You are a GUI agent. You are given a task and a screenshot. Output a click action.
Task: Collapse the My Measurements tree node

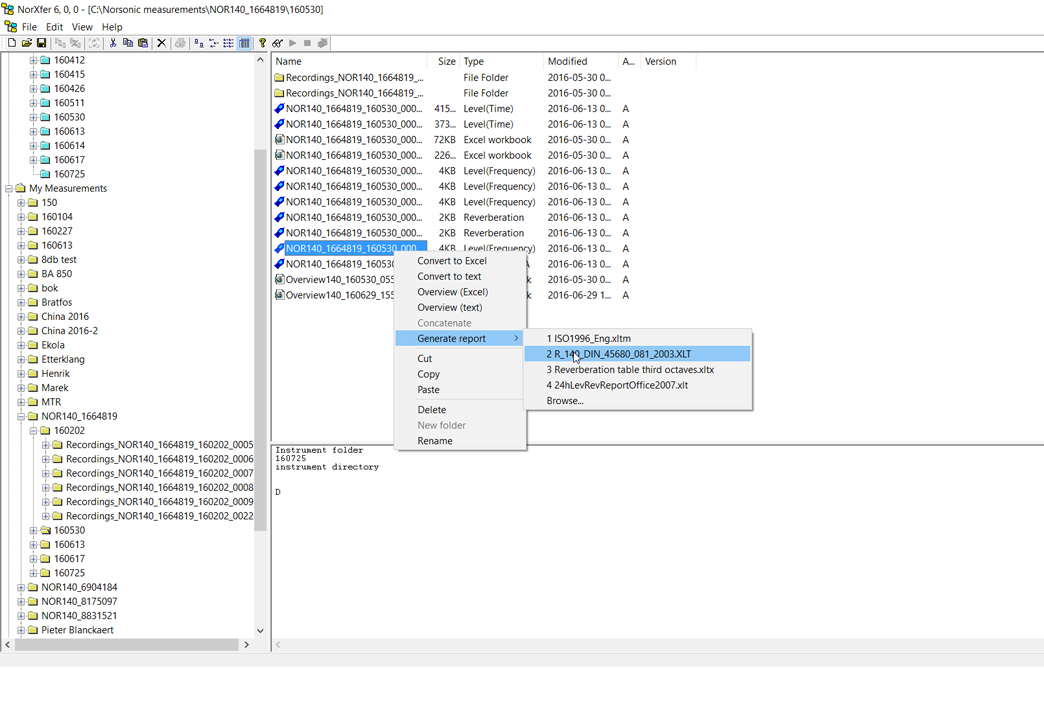pyautogui.click(x=9, y=188)
